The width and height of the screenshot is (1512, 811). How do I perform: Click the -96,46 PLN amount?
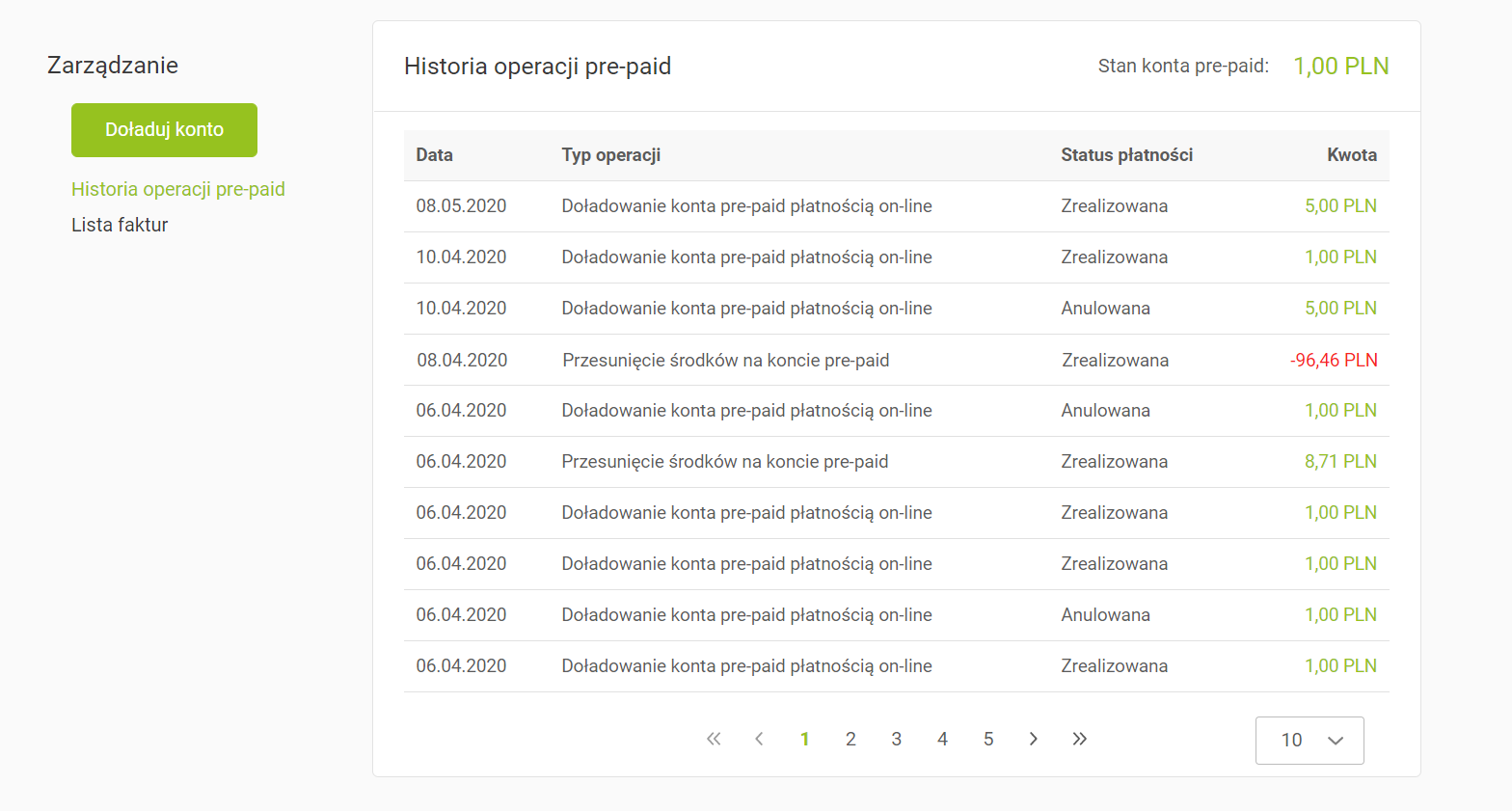click(1334, 360)
